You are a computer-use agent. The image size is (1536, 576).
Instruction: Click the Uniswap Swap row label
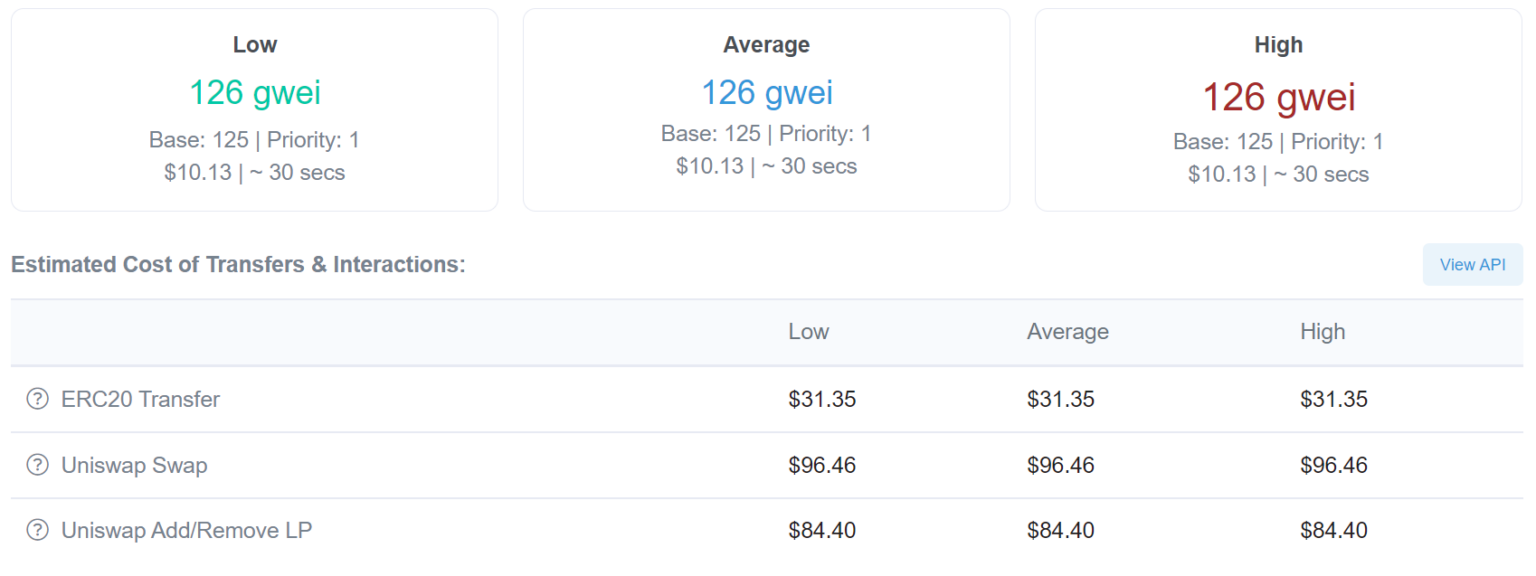[134, 465]
